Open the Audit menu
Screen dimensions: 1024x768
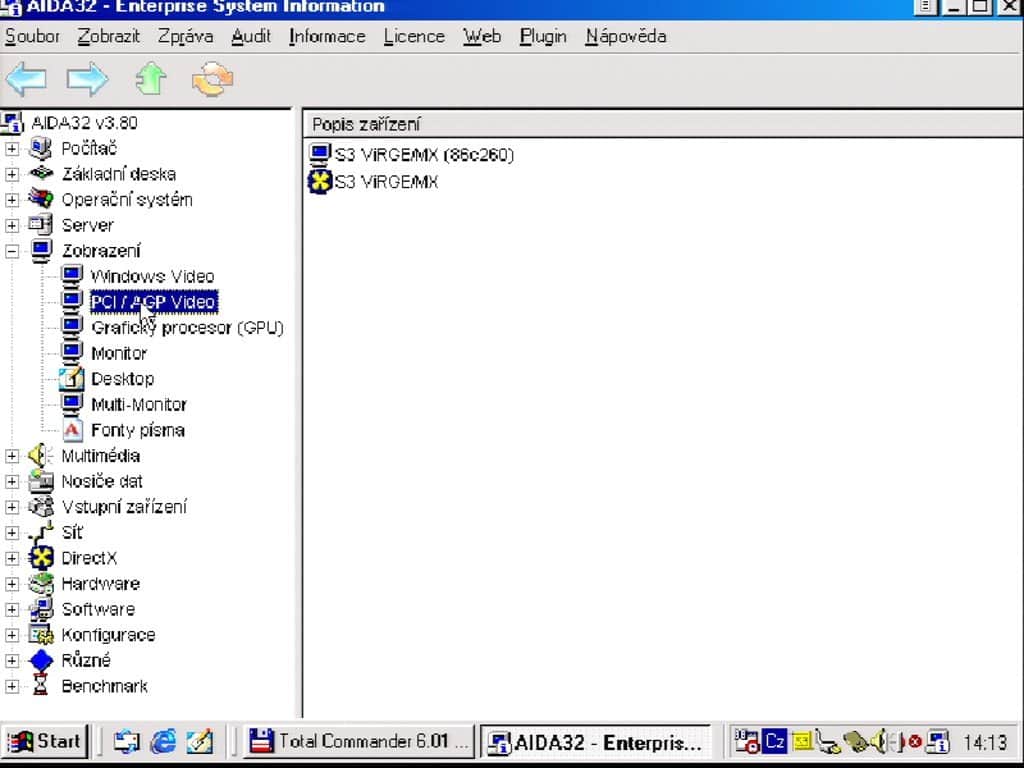point(251,37)
